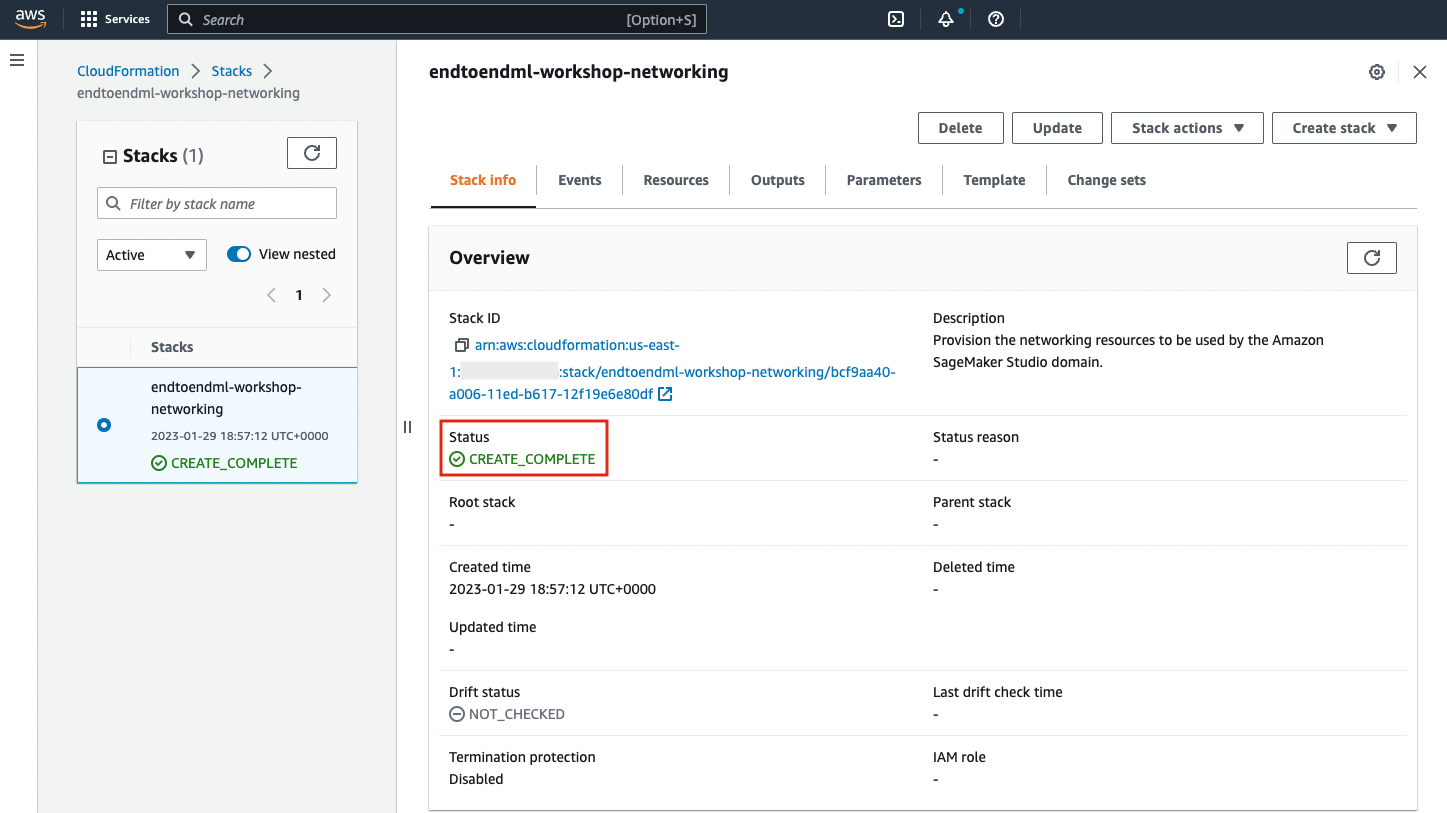Click the Overview section heading

pos(489,257)
